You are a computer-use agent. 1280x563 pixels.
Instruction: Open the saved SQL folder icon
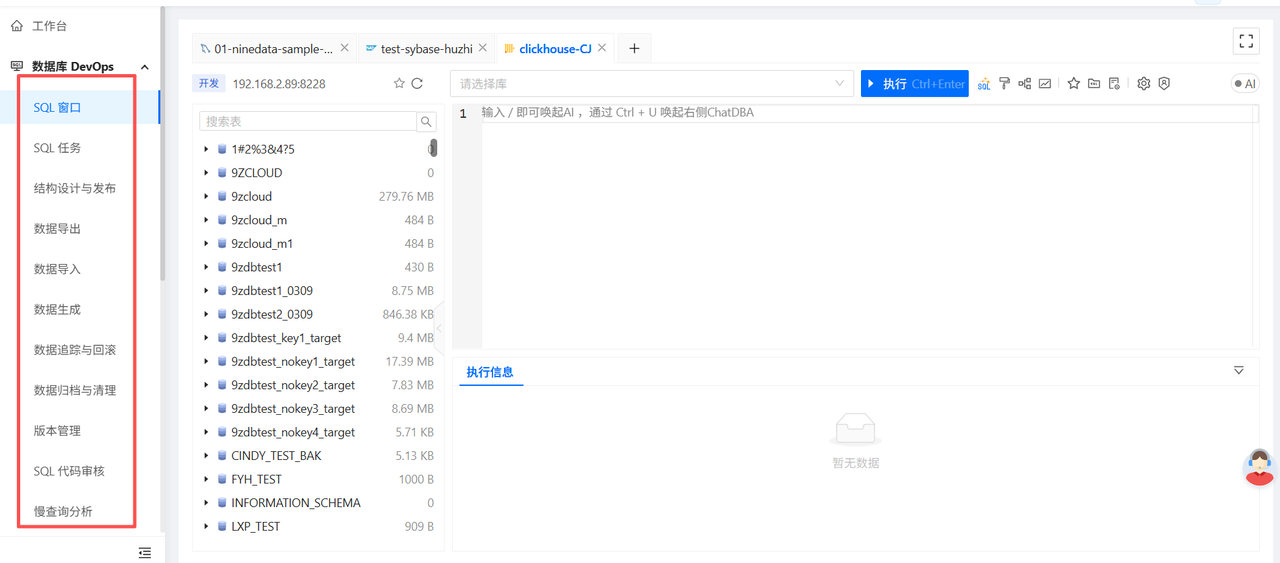pos(1094,84)
